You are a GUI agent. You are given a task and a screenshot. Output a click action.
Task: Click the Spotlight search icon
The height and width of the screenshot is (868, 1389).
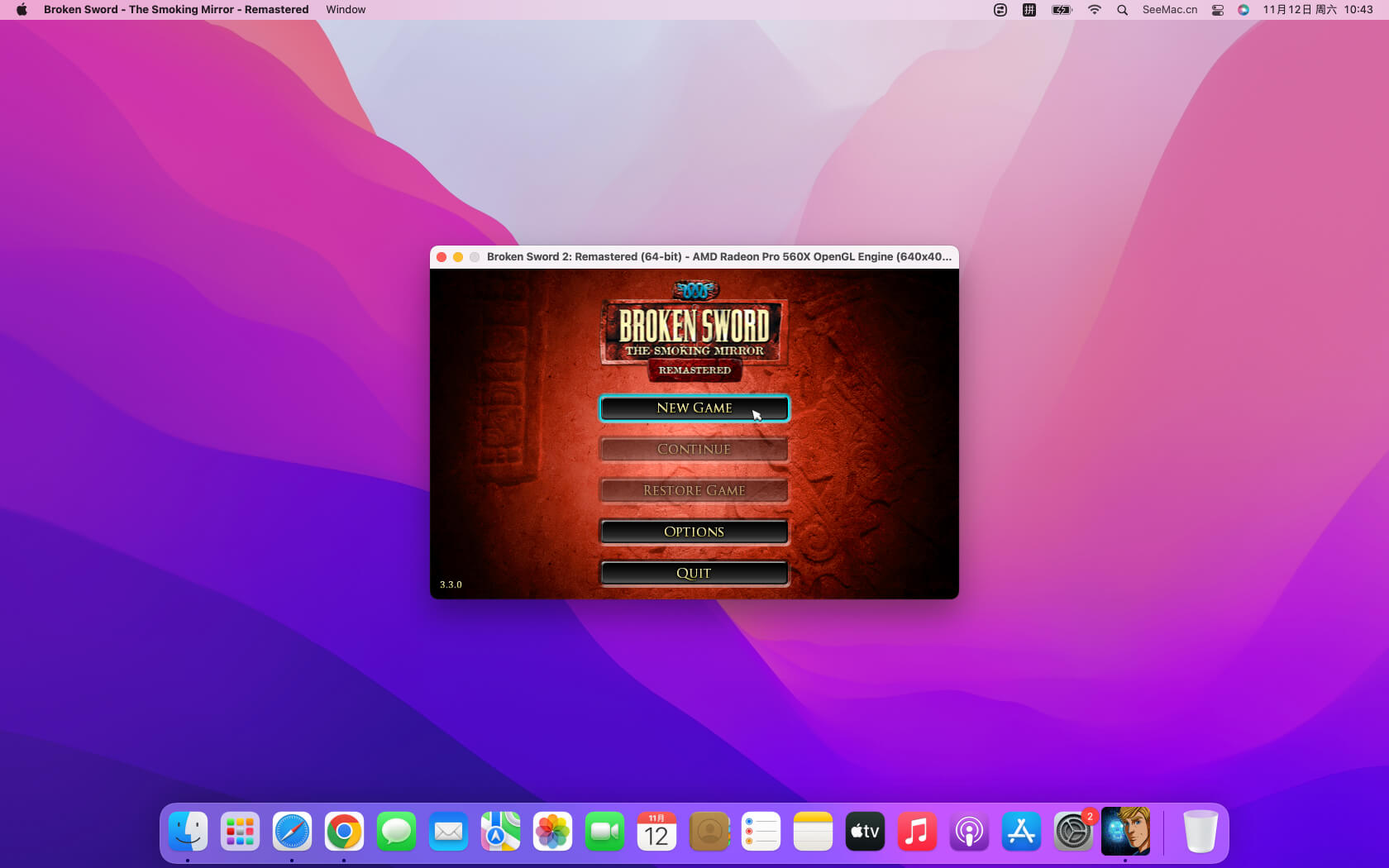click(x=1122, y=10)
